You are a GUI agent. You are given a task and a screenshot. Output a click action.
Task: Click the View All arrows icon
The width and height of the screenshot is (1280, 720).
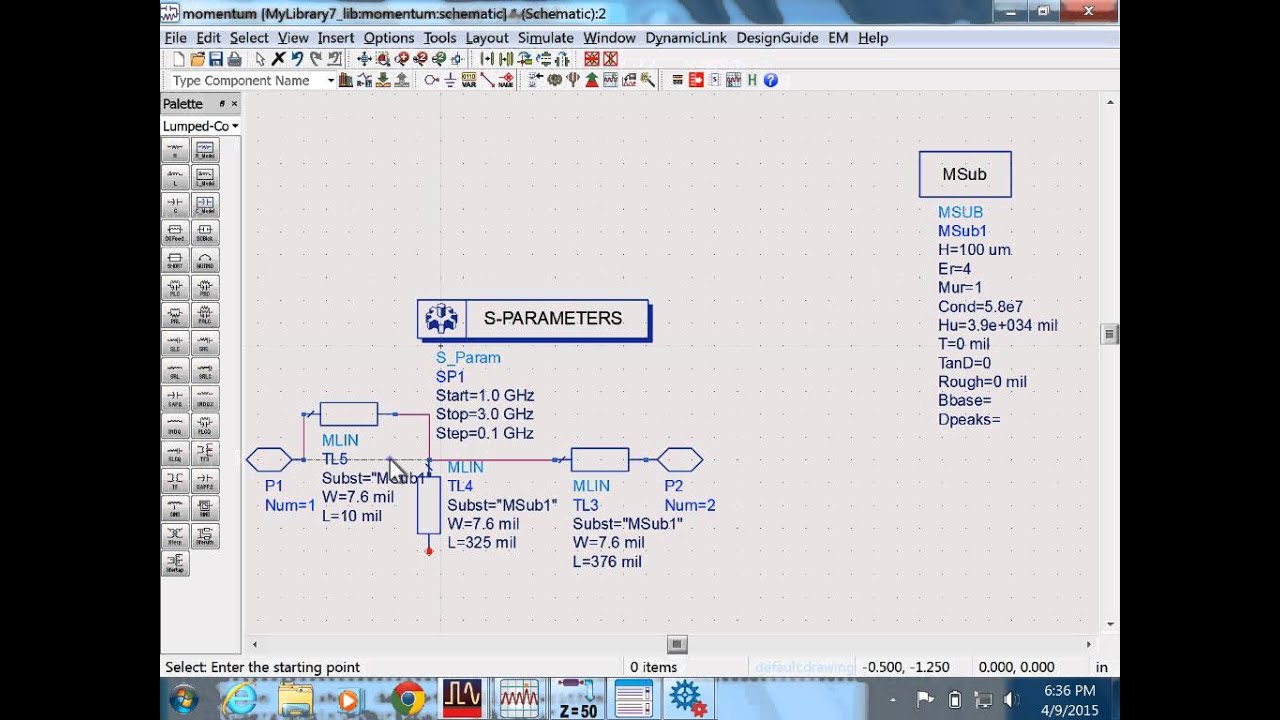(x=364, y=59)
